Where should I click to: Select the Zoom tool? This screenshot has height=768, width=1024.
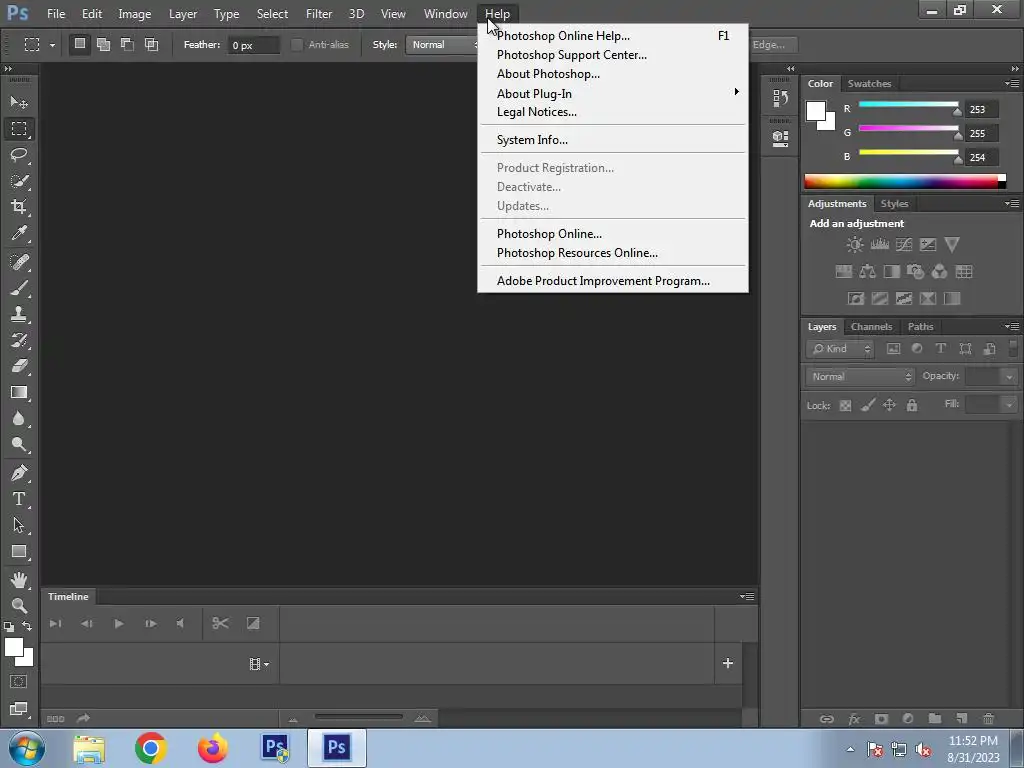pos(19,605)
